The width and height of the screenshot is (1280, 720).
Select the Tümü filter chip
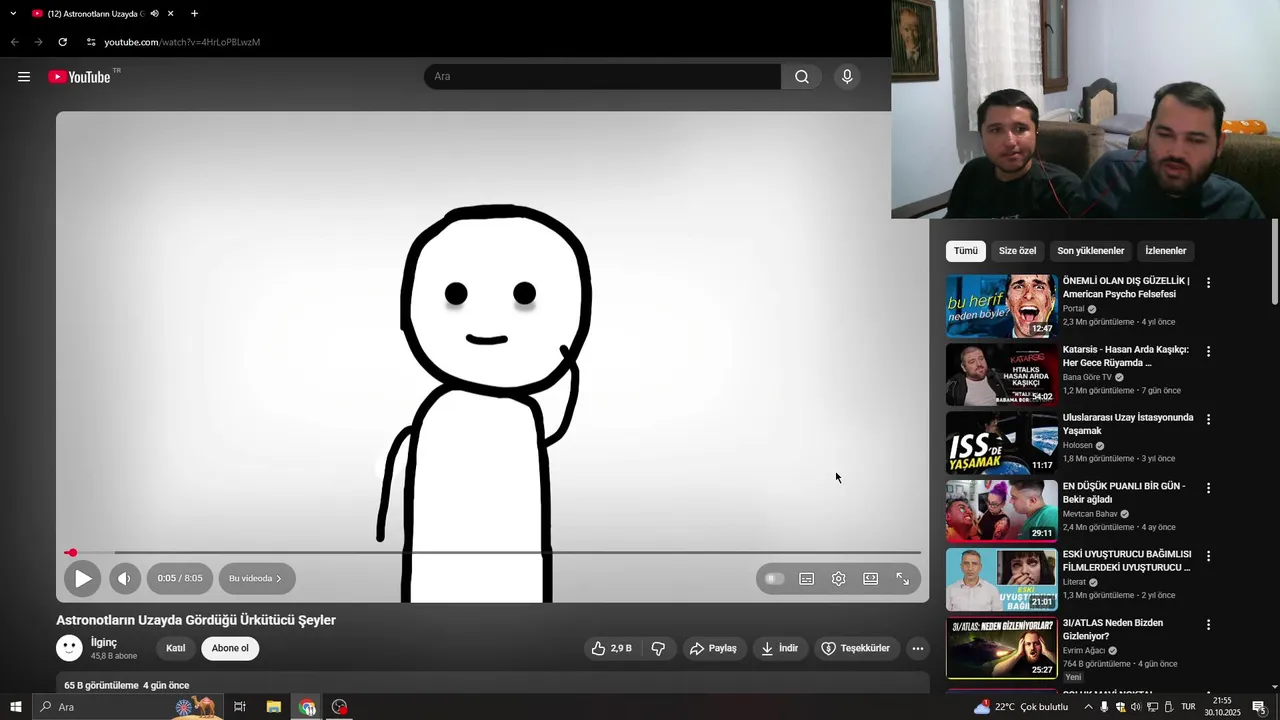point(966,251)
